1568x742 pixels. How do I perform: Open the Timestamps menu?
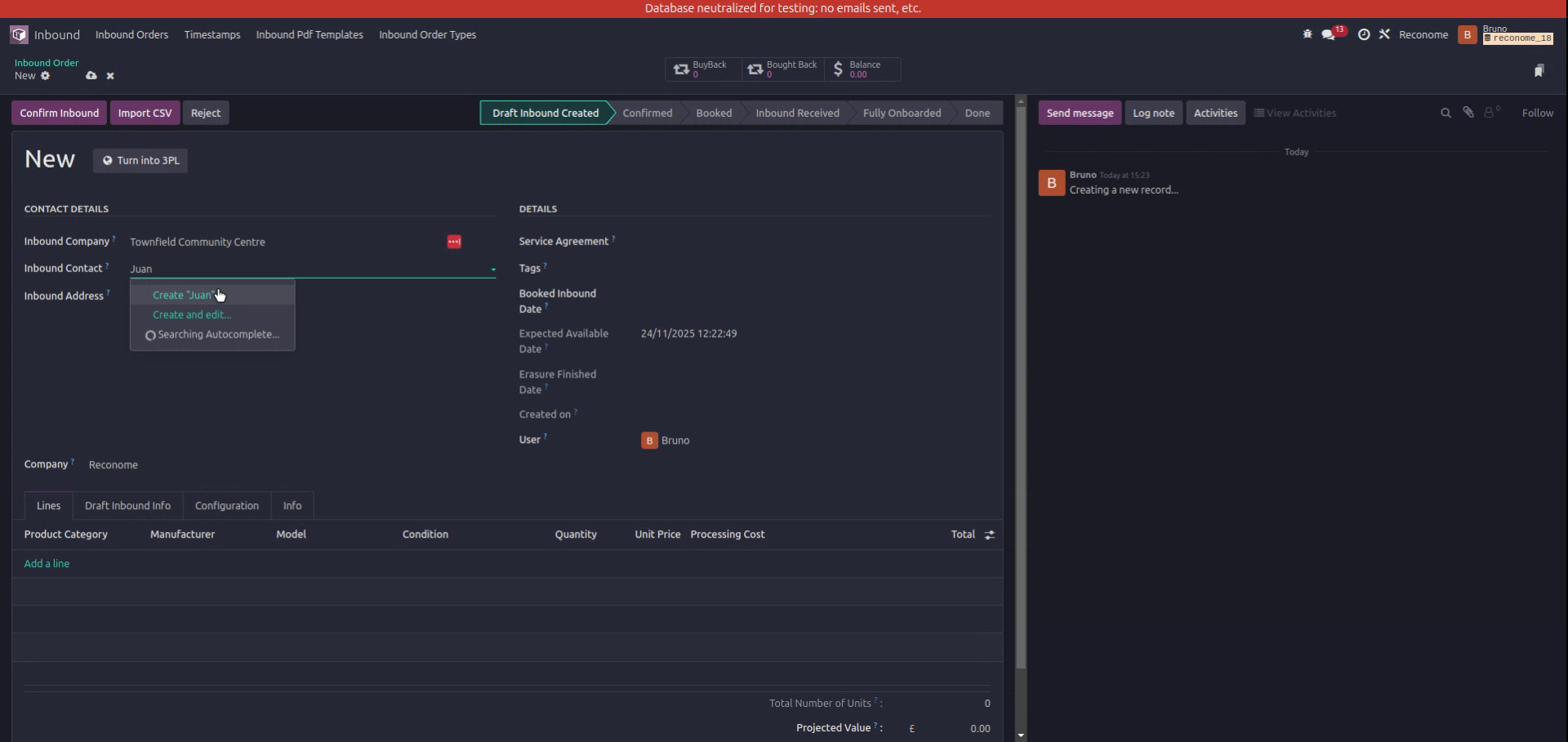pos(212,34)
